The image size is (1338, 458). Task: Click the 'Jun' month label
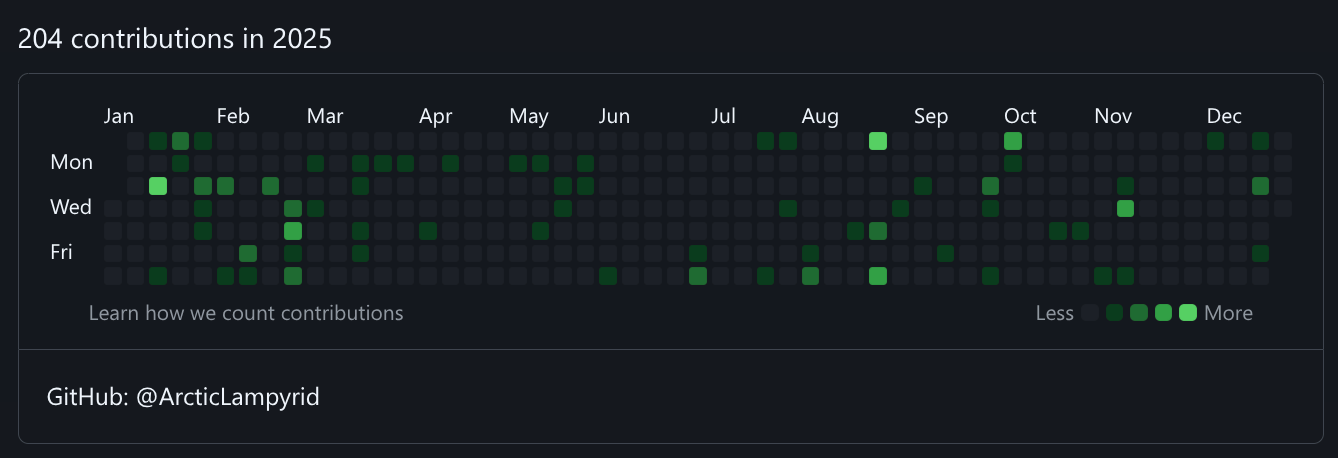tap(614, 117)
